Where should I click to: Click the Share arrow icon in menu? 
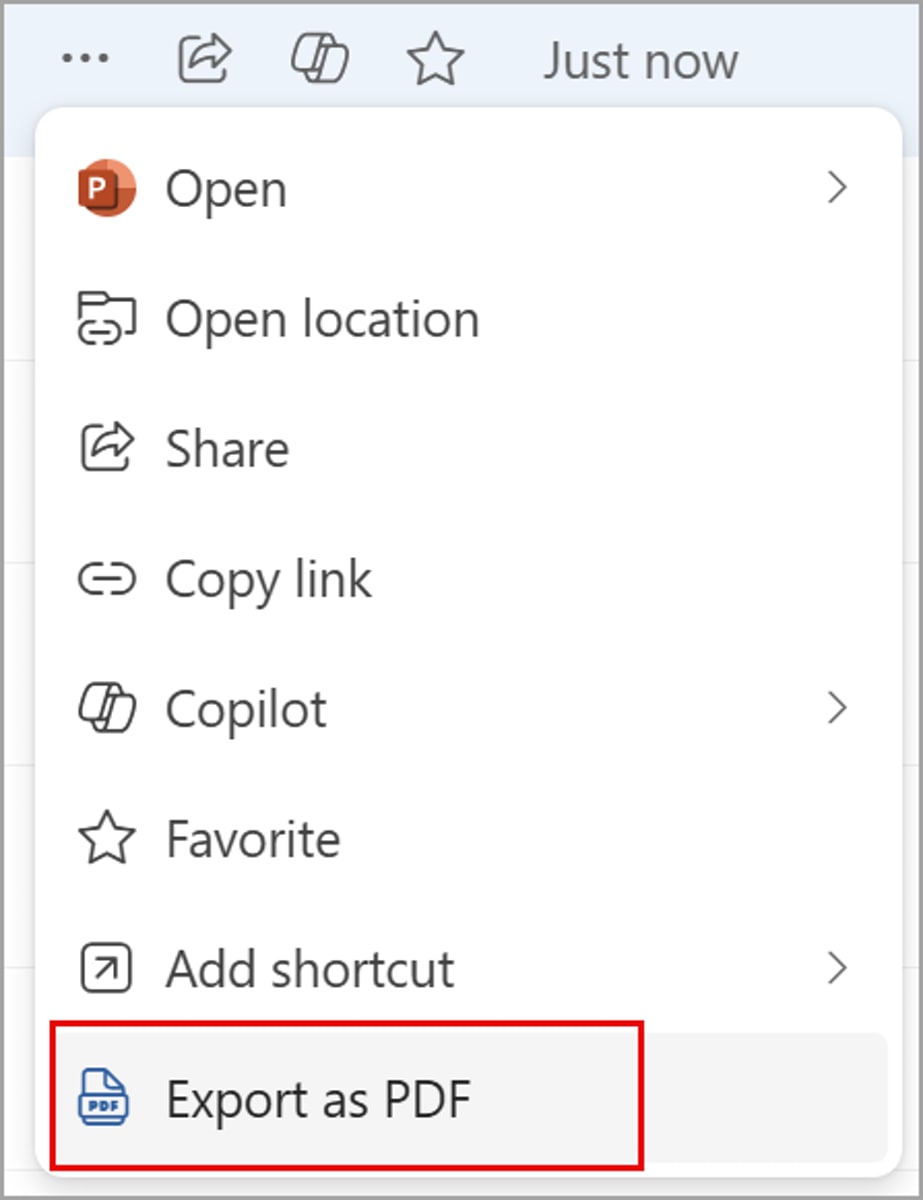point(106,448)
